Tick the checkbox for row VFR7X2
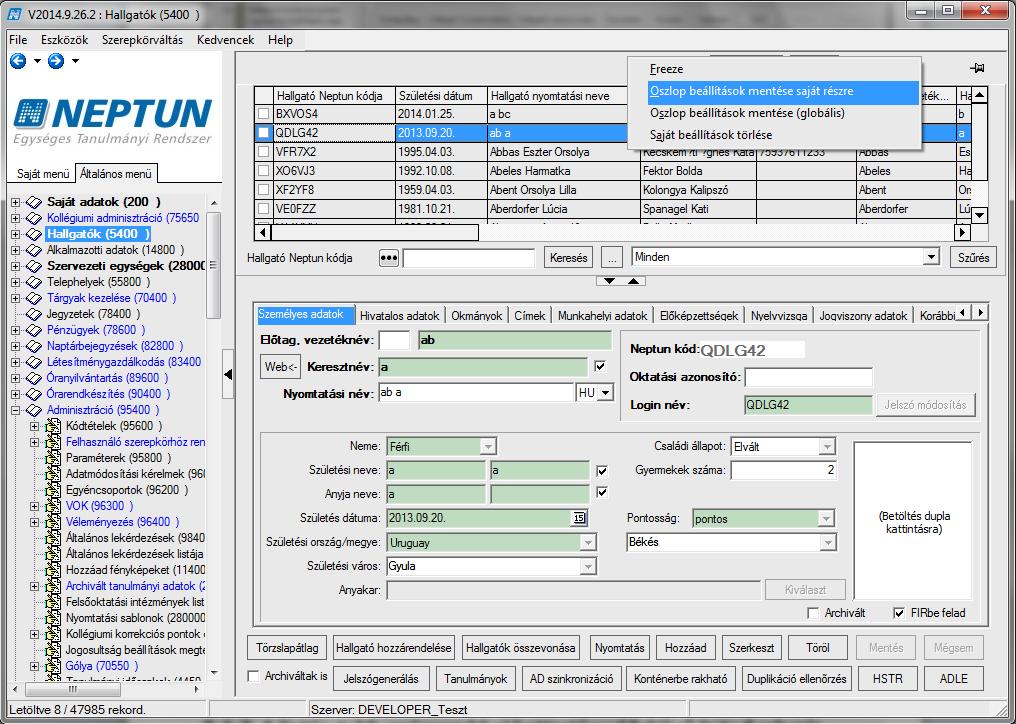1016x724 pixels. pyautogui.click(x=264, y=152)
